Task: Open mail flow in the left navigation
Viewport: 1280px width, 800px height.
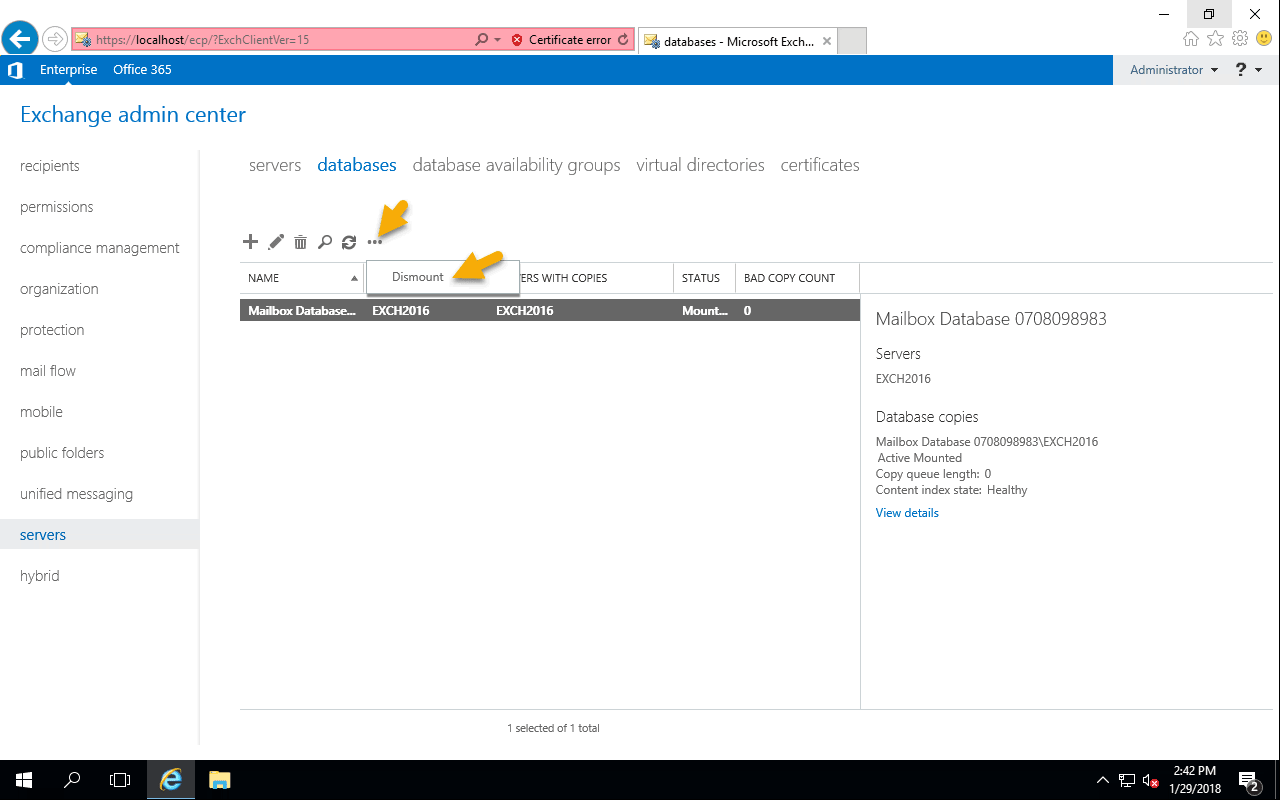Action: point(48,371)
